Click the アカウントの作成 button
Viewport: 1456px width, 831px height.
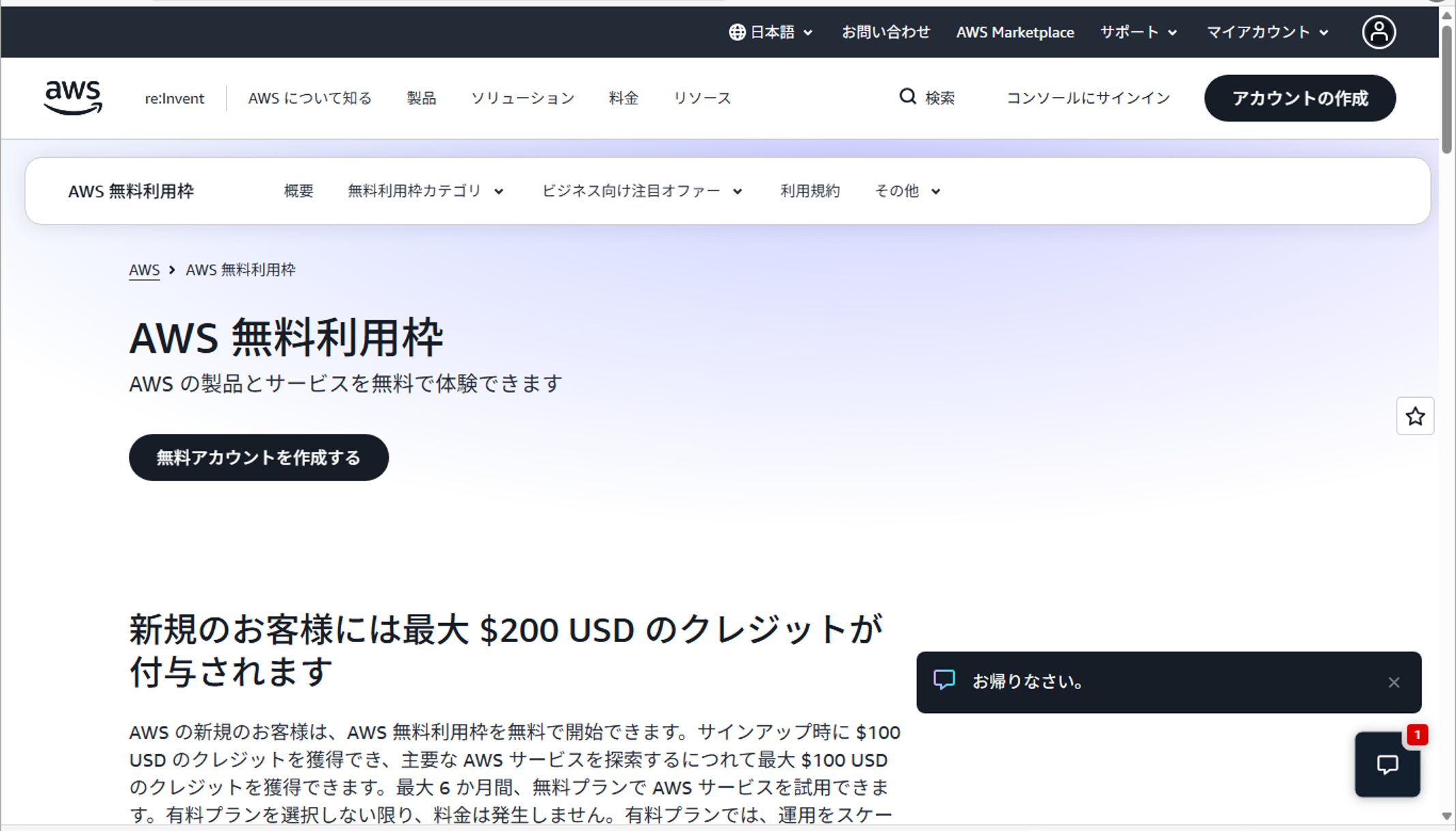(x=1300, y=98)
